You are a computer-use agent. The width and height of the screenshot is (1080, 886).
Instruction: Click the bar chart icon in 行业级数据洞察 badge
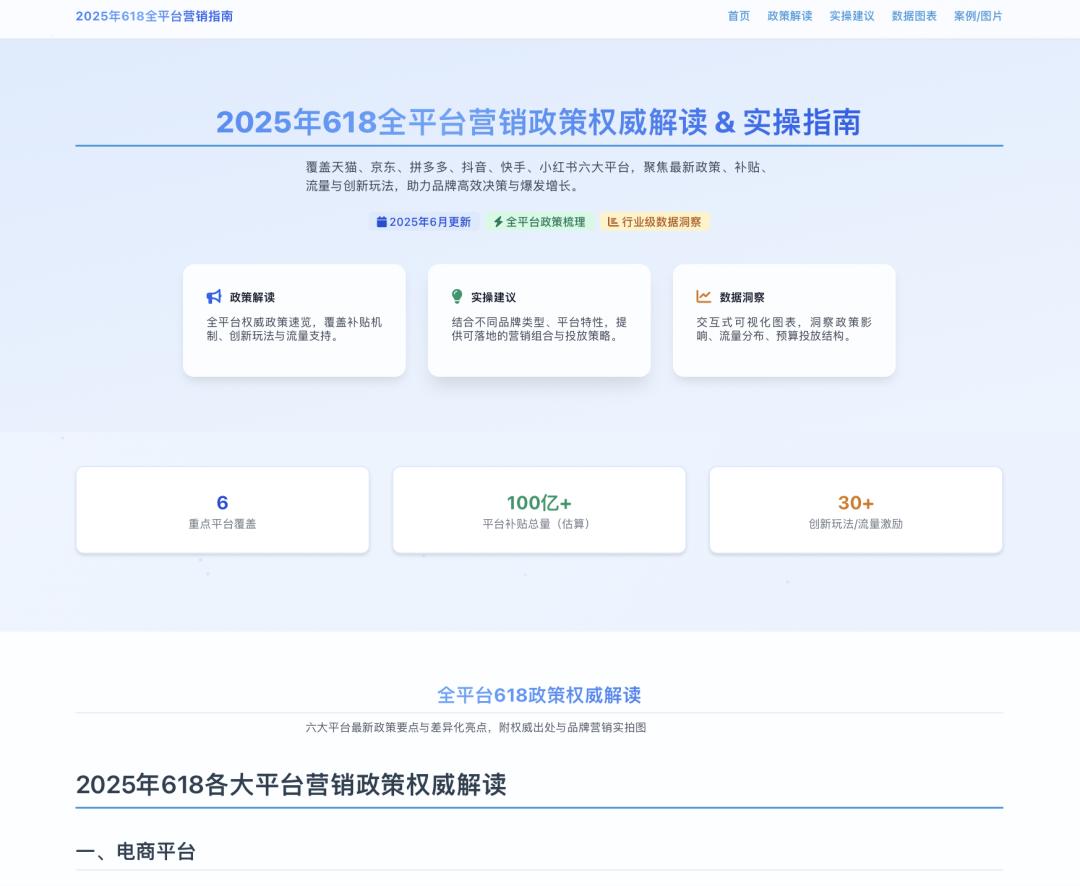[x=613, y=222]
